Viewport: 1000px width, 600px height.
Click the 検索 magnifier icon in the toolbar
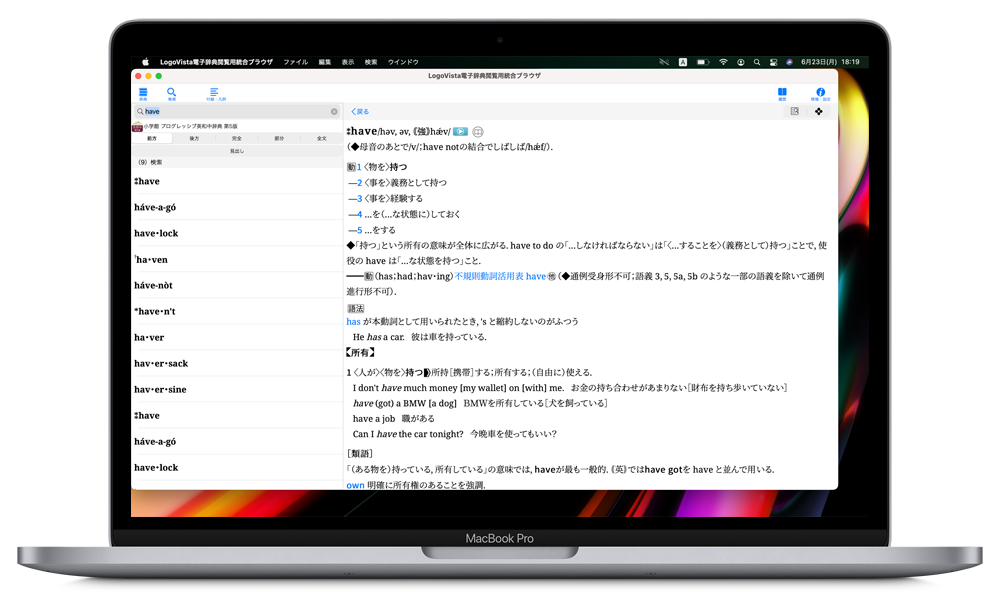point(172,94)
